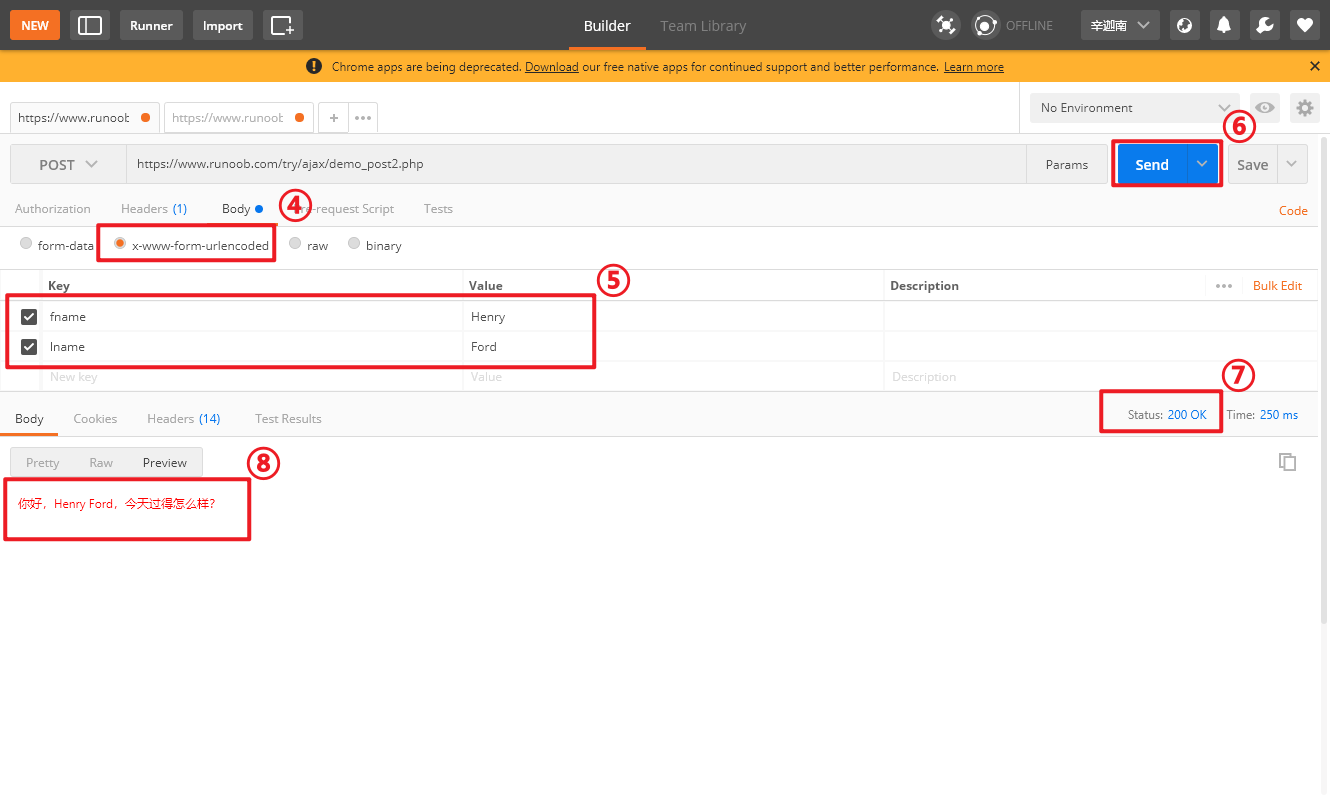
Task: Open the Test Results tab
Action: [288, 418]
